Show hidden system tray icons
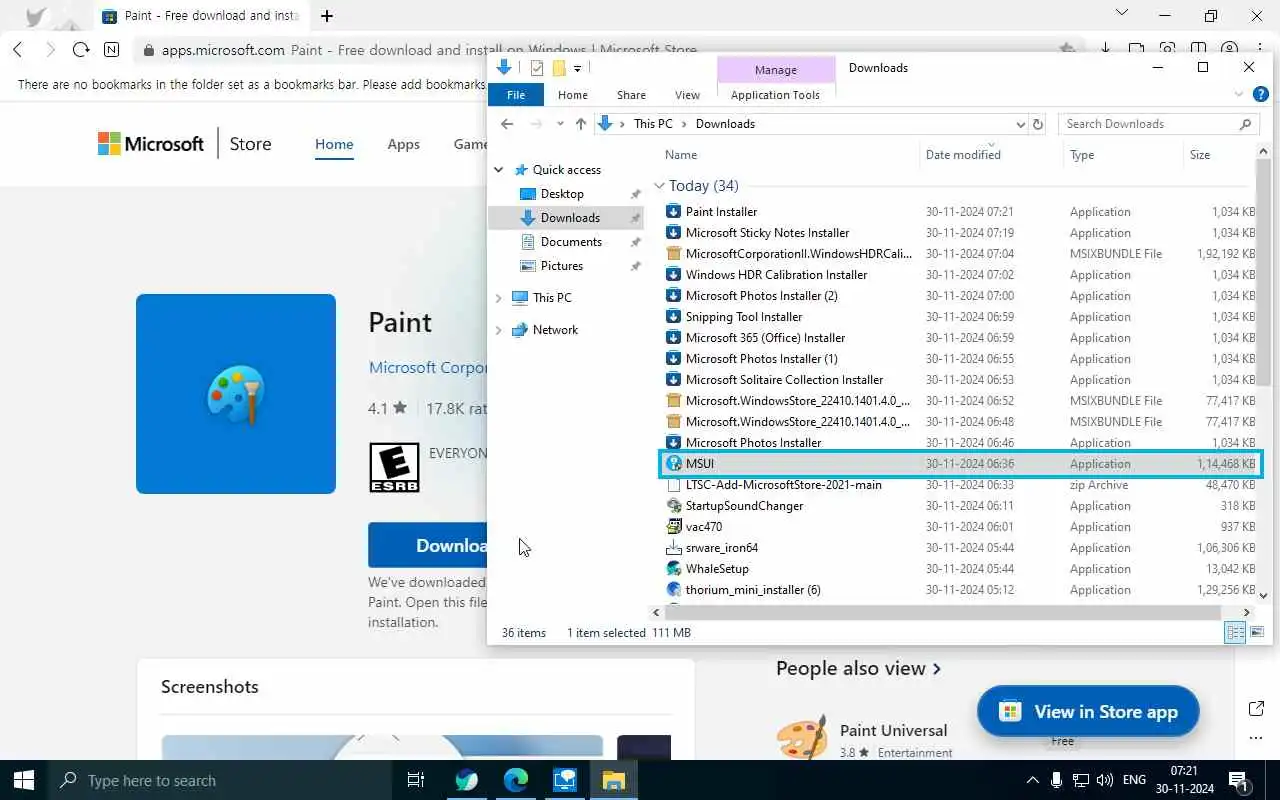This screenshot has height=800, width=1280. pyautogui.click(x=1032, y=780)
